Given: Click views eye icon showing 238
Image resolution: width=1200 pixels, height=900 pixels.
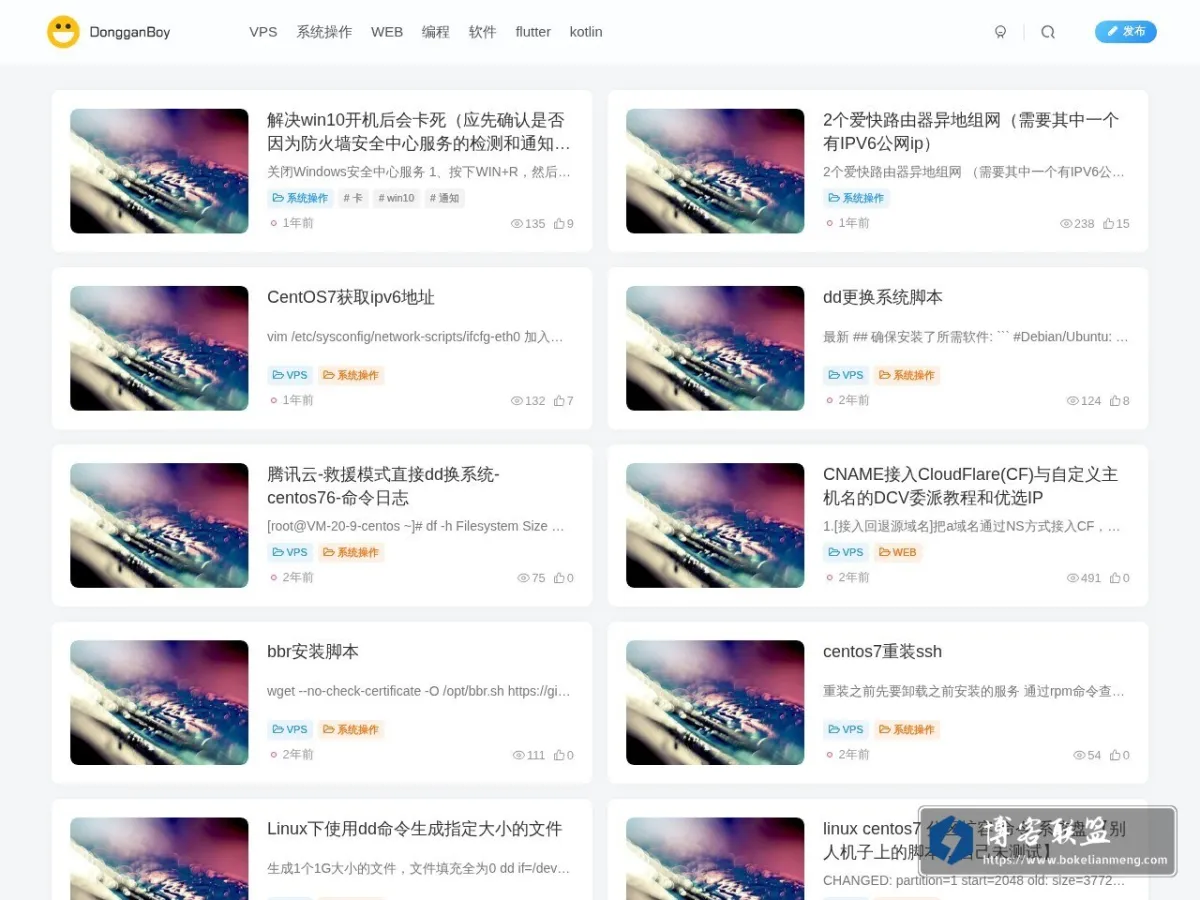Looking at the screenshot, I should (x=1066, y=223).
